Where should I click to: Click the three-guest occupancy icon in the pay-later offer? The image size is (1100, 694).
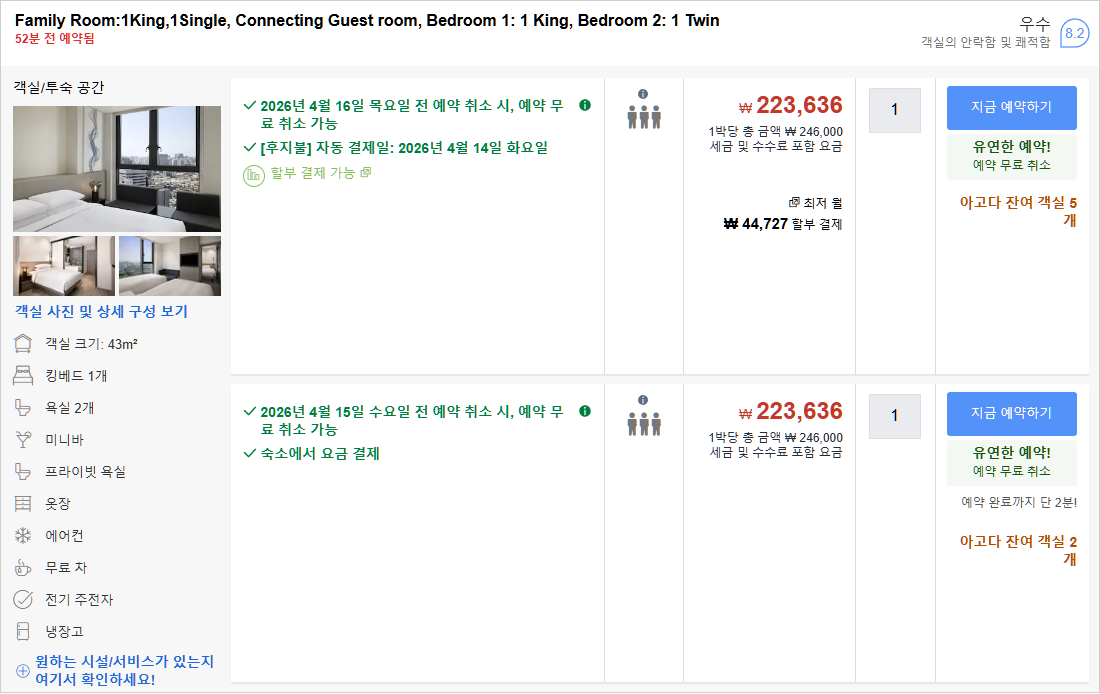coord(644,117)
